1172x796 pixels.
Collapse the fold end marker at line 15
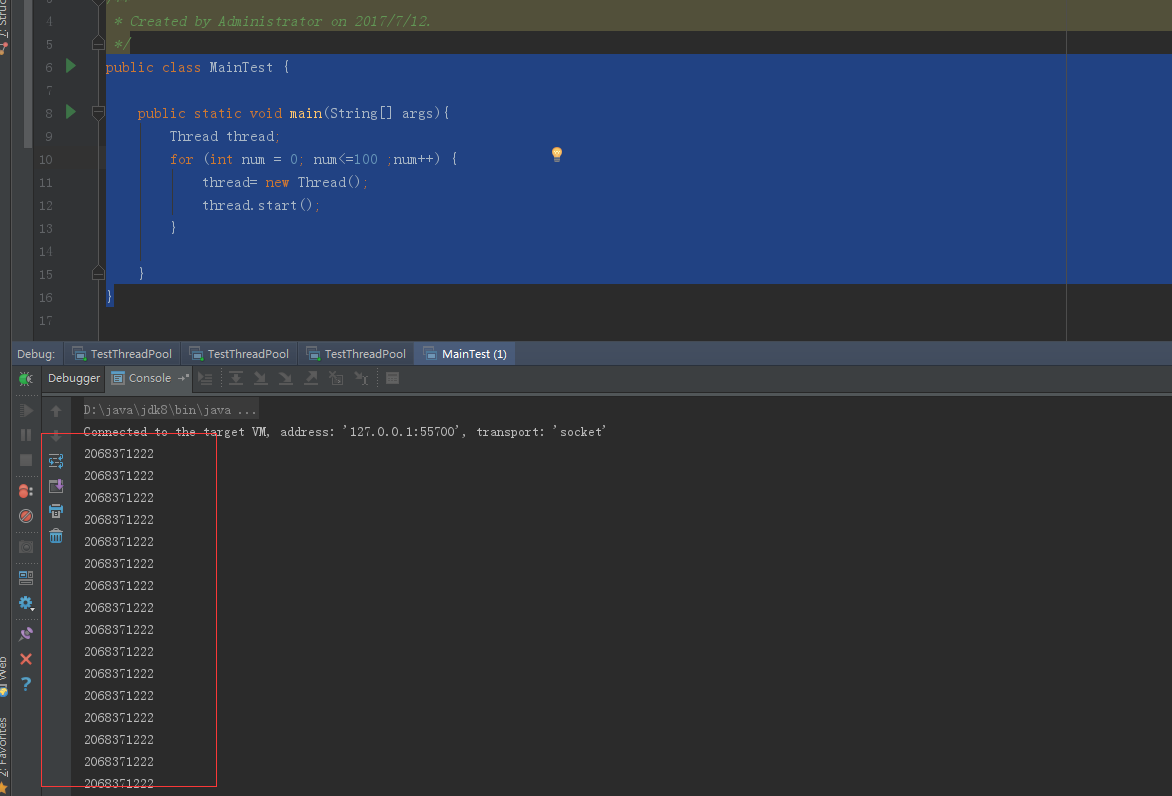click(98, 274)
